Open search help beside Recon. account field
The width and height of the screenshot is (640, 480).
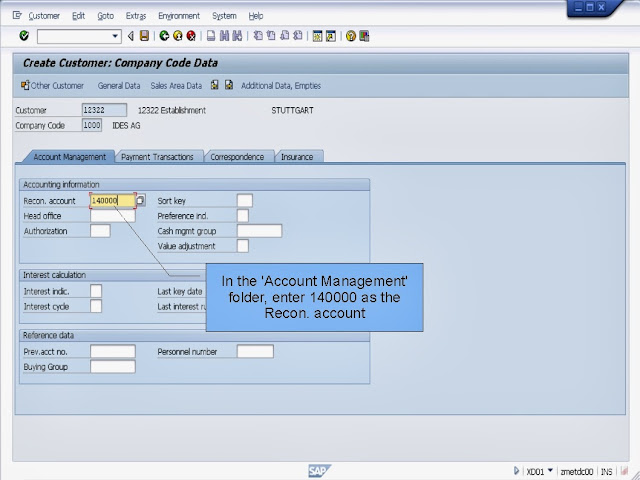140,200
